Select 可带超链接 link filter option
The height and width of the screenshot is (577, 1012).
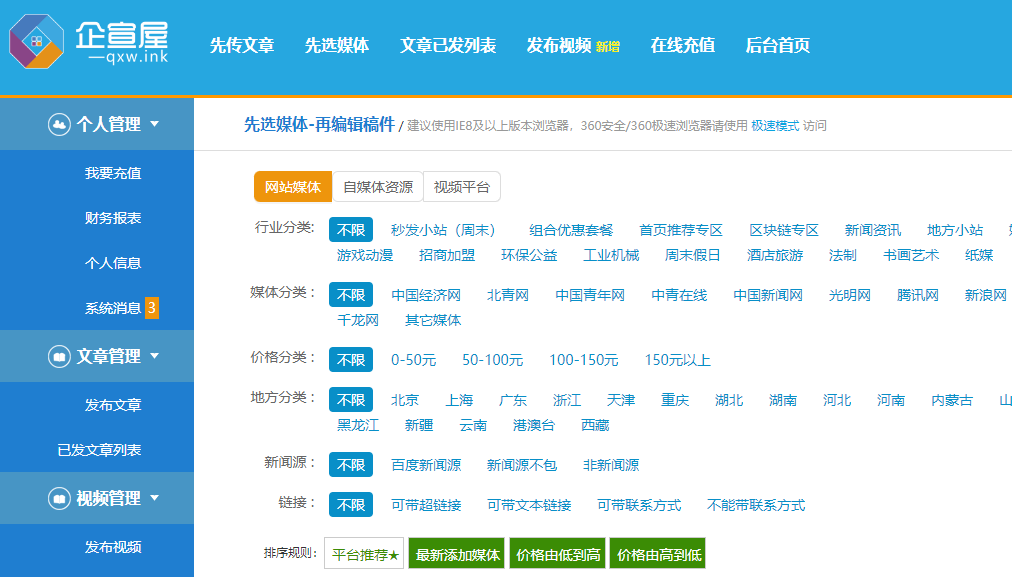point(426,505)
